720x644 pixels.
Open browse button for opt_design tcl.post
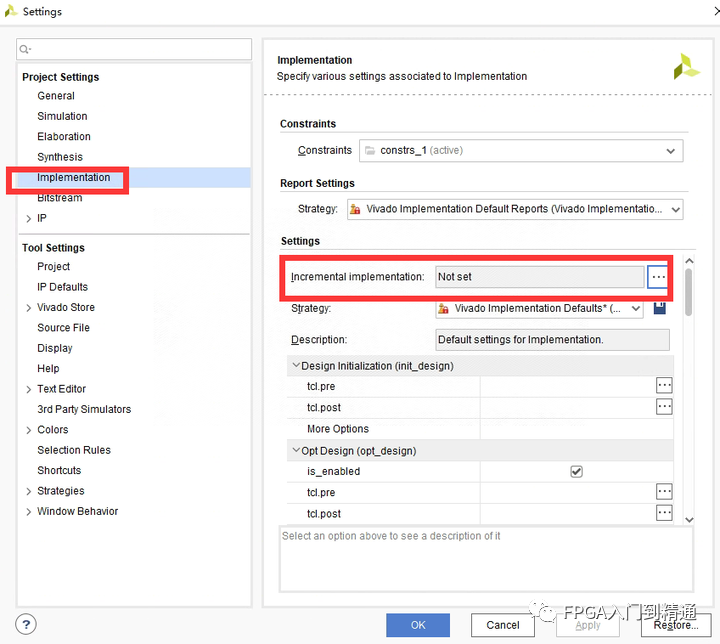(x=664, y=513)
